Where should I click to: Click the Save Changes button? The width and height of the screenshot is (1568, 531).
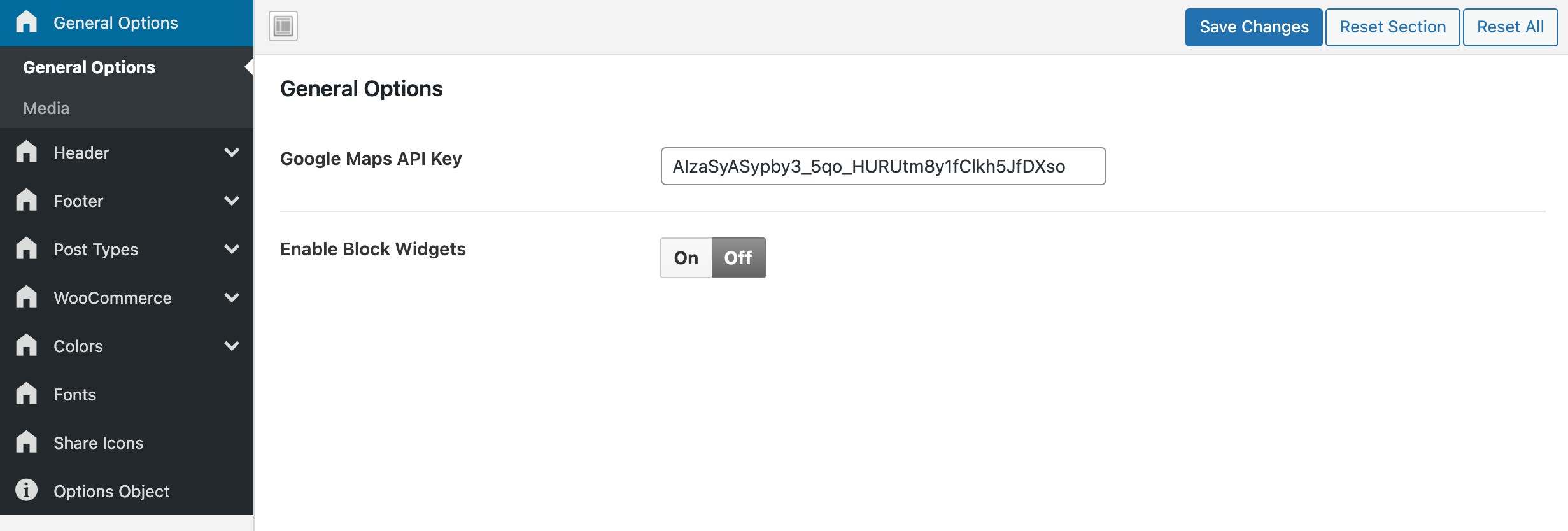[1254, 27]
